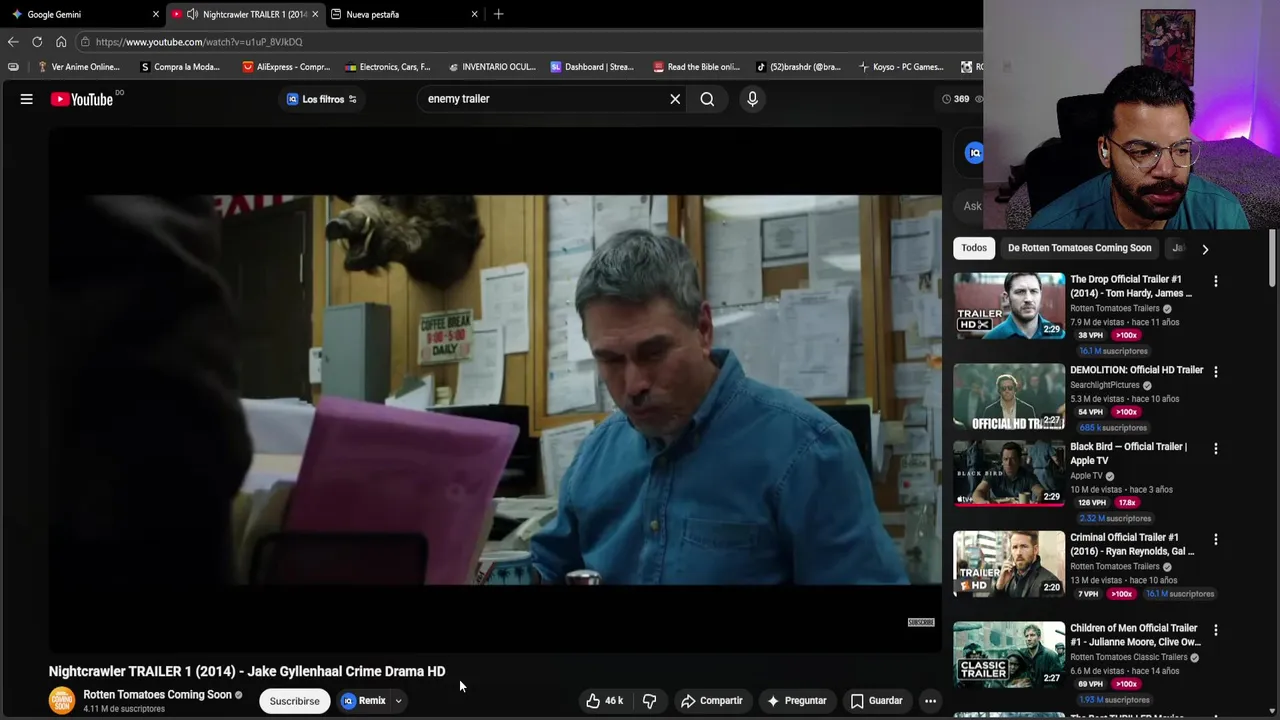Viewport: 1280px width, 720px height.
Task: Expand the Remix dropdown arrow
Action: pyautogui.click(x=398, y=701)
